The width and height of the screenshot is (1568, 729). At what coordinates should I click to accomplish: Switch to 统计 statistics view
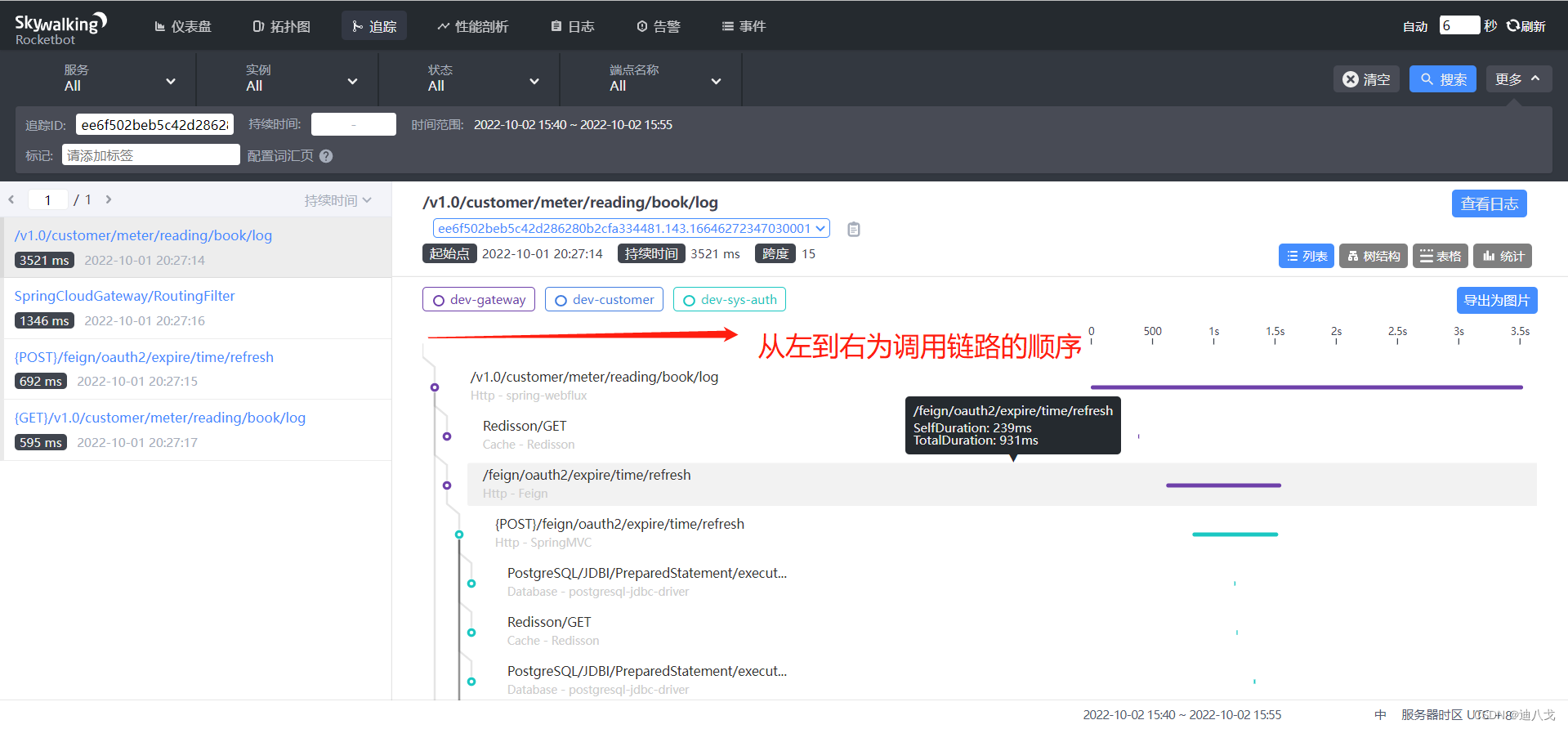point(1503,256)
